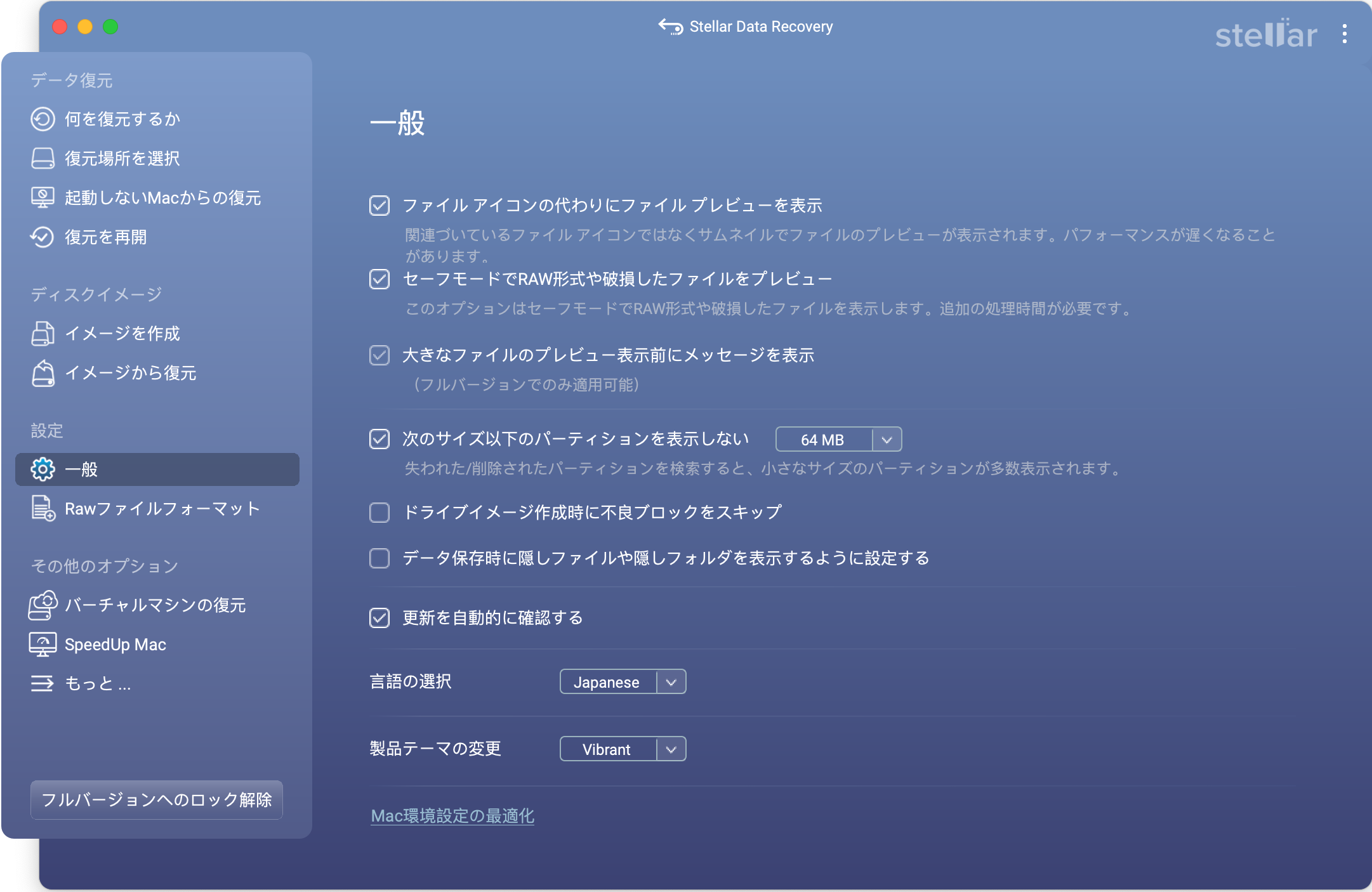Expand もっと ... sidebar item

tap(157, 684)
